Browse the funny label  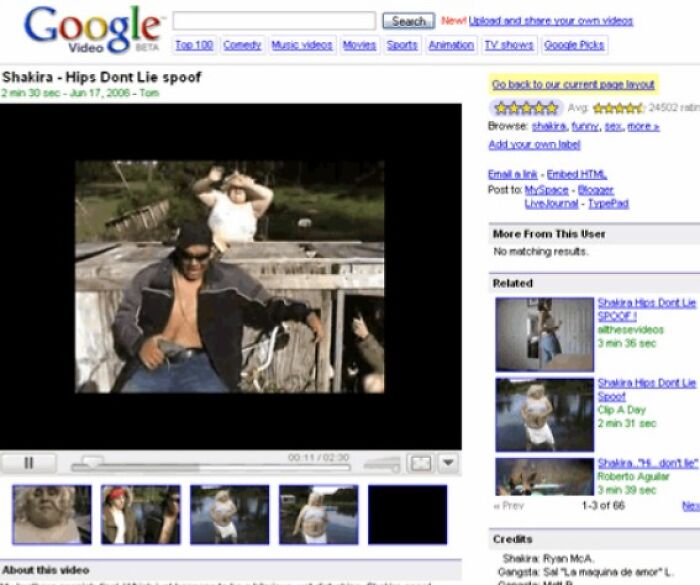tap(585, 126)
